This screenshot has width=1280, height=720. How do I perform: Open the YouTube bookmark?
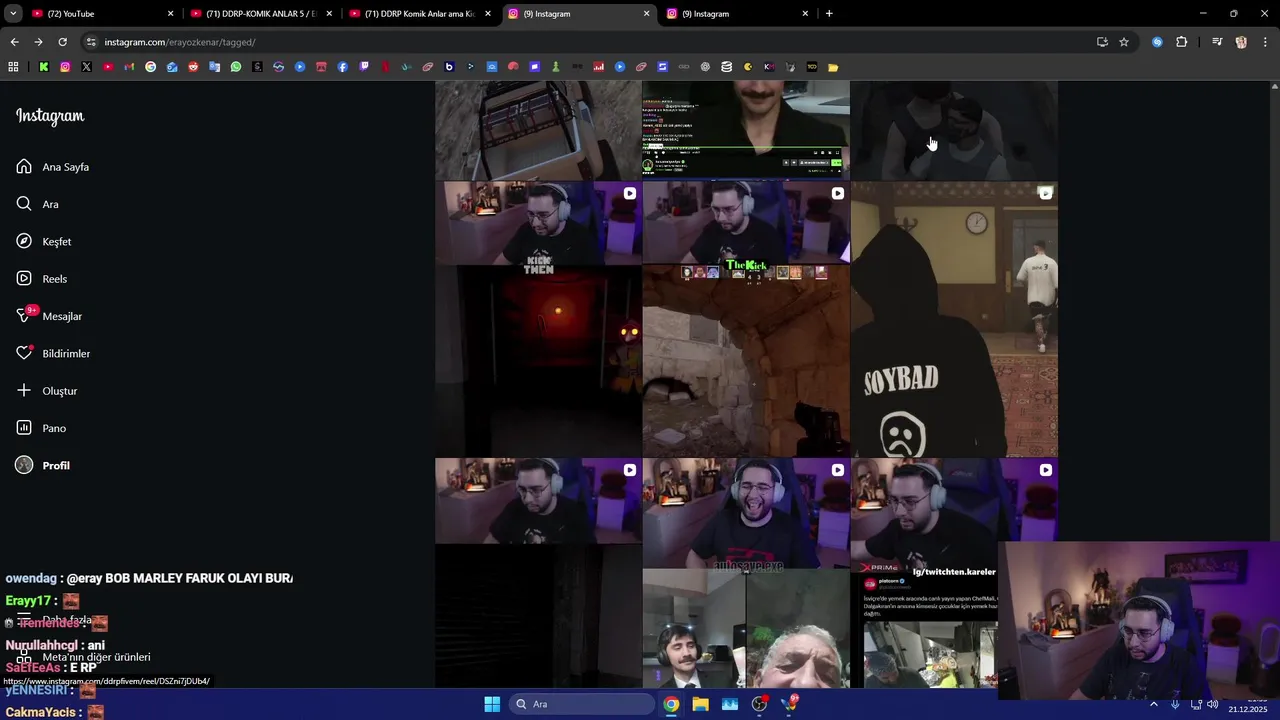point(108,67)
